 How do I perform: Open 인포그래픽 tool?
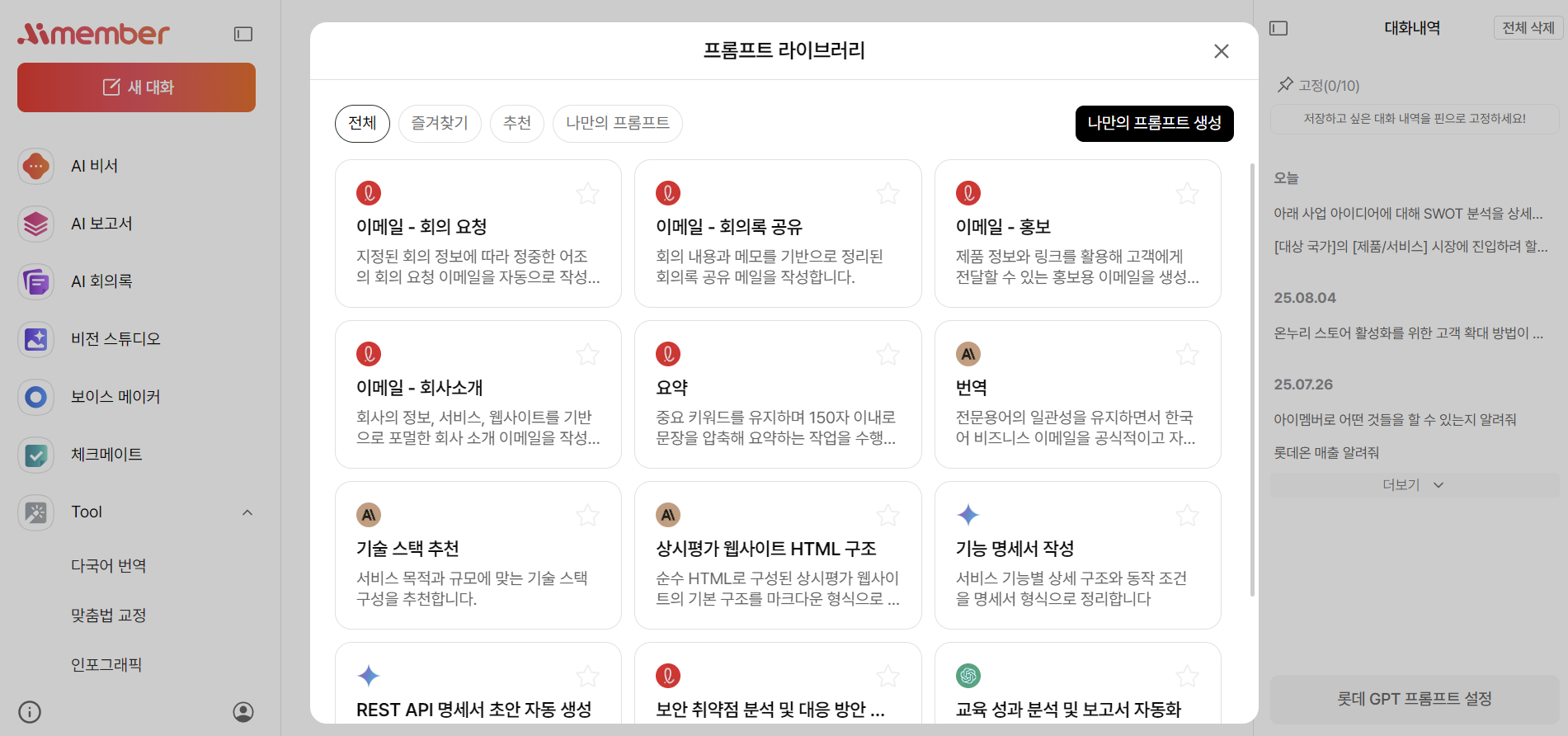(106, 665)
